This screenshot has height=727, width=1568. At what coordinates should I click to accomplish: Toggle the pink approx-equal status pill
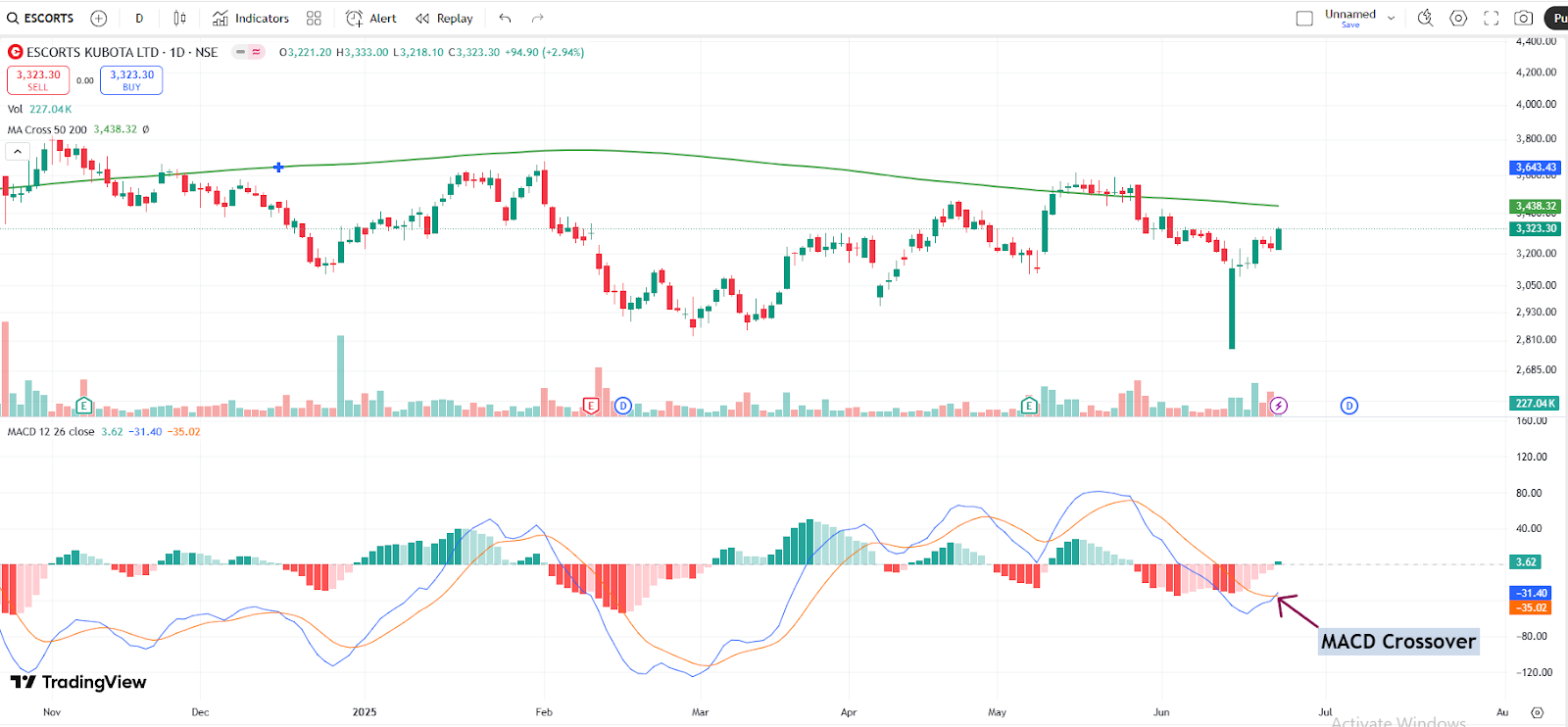[257, 52]
